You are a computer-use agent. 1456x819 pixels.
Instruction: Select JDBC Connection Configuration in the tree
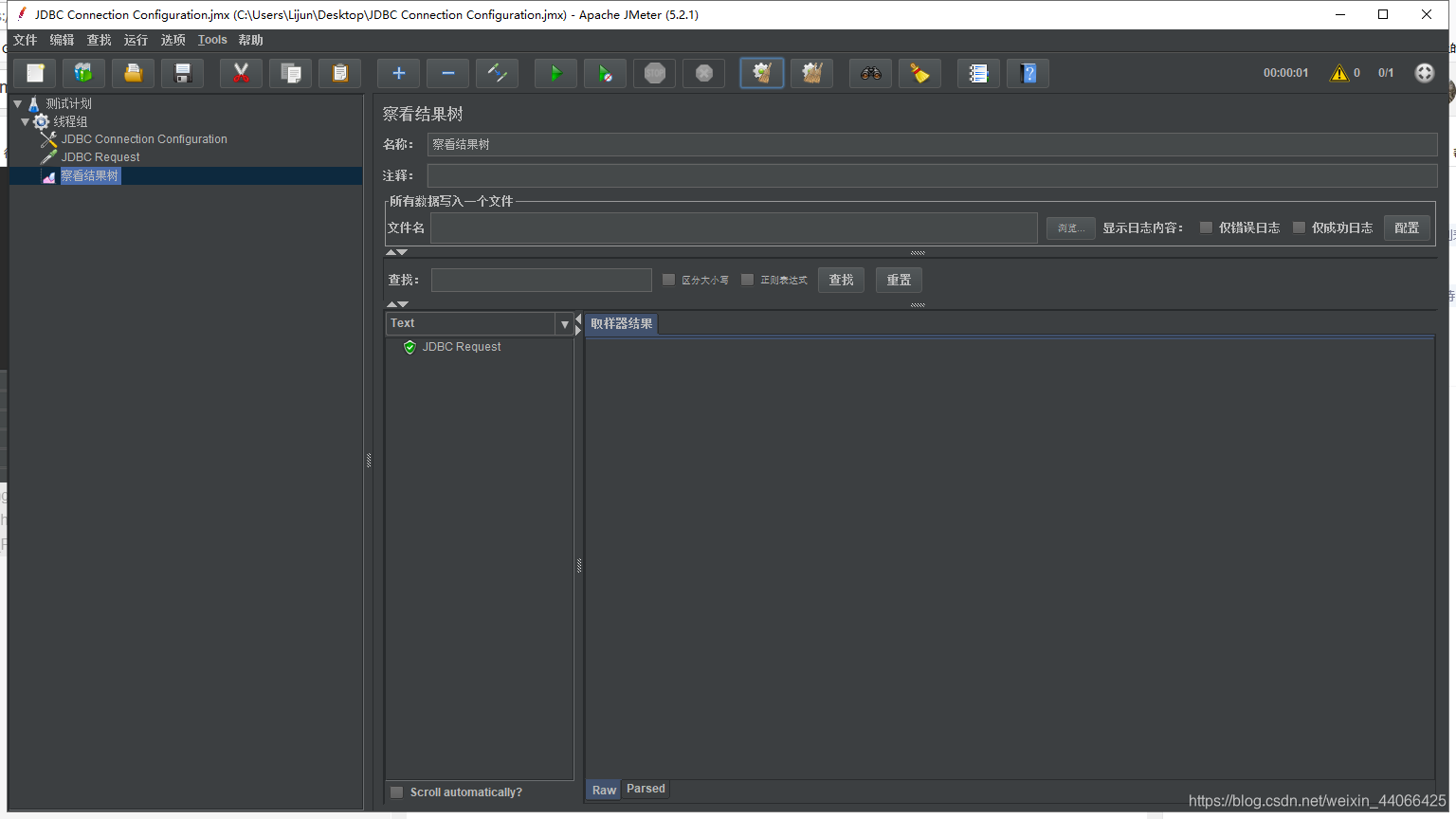[144, 139]
